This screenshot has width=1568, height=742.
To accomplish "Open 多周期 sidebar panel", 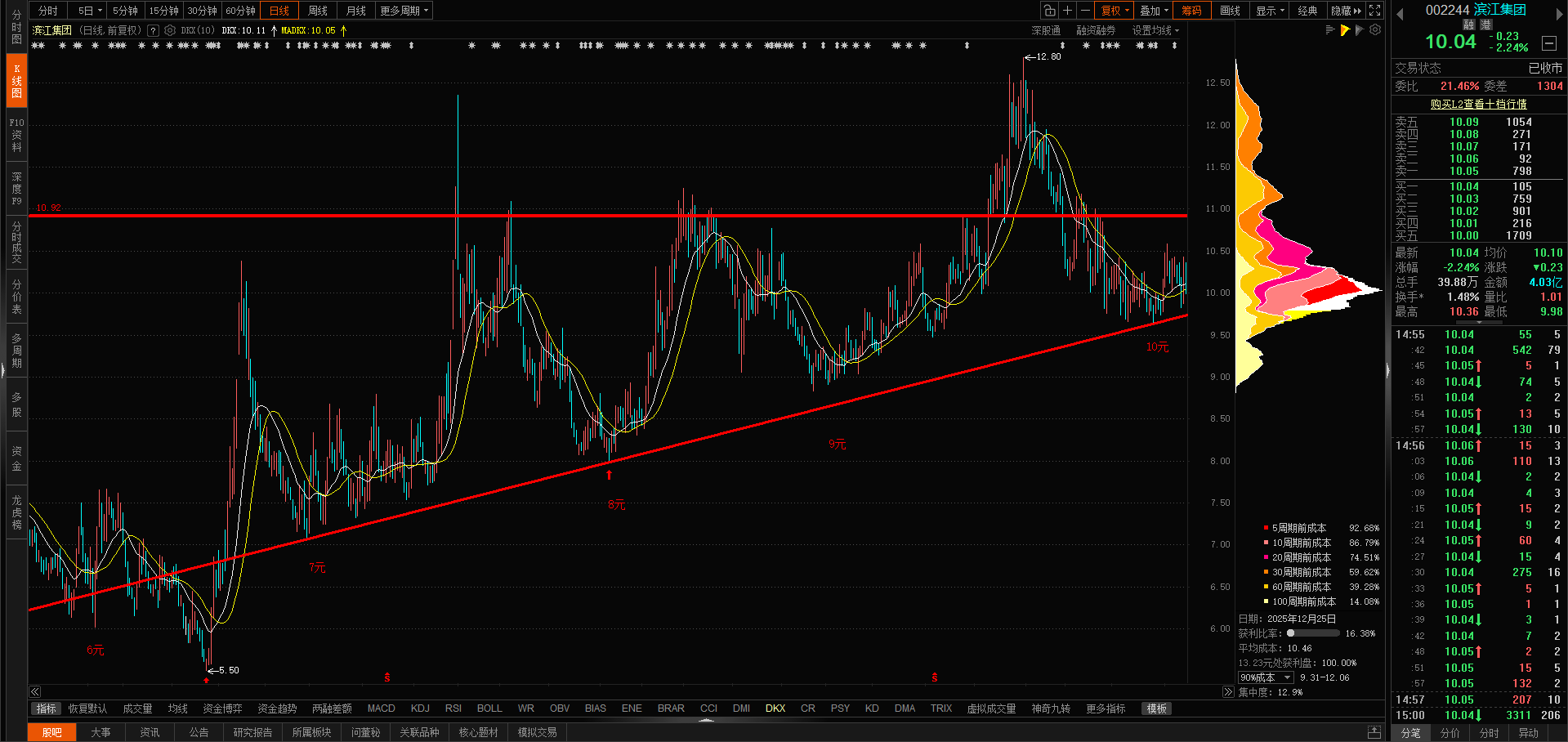I will pyautogui.click(x=17, y=351).
